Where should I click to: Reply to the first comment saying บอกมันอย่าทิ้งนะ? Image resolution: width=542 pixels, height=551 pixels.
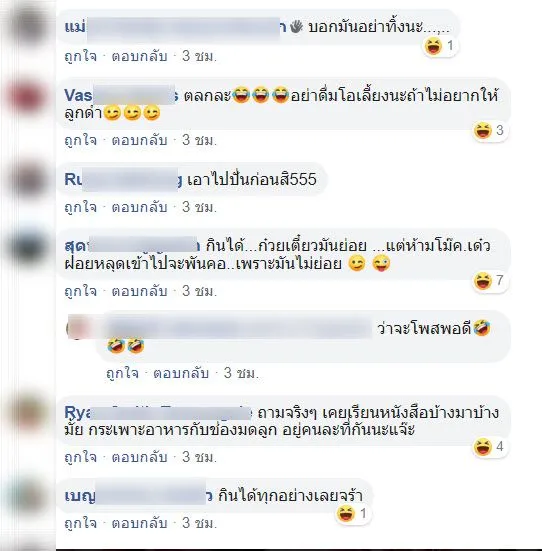point(139,56)
